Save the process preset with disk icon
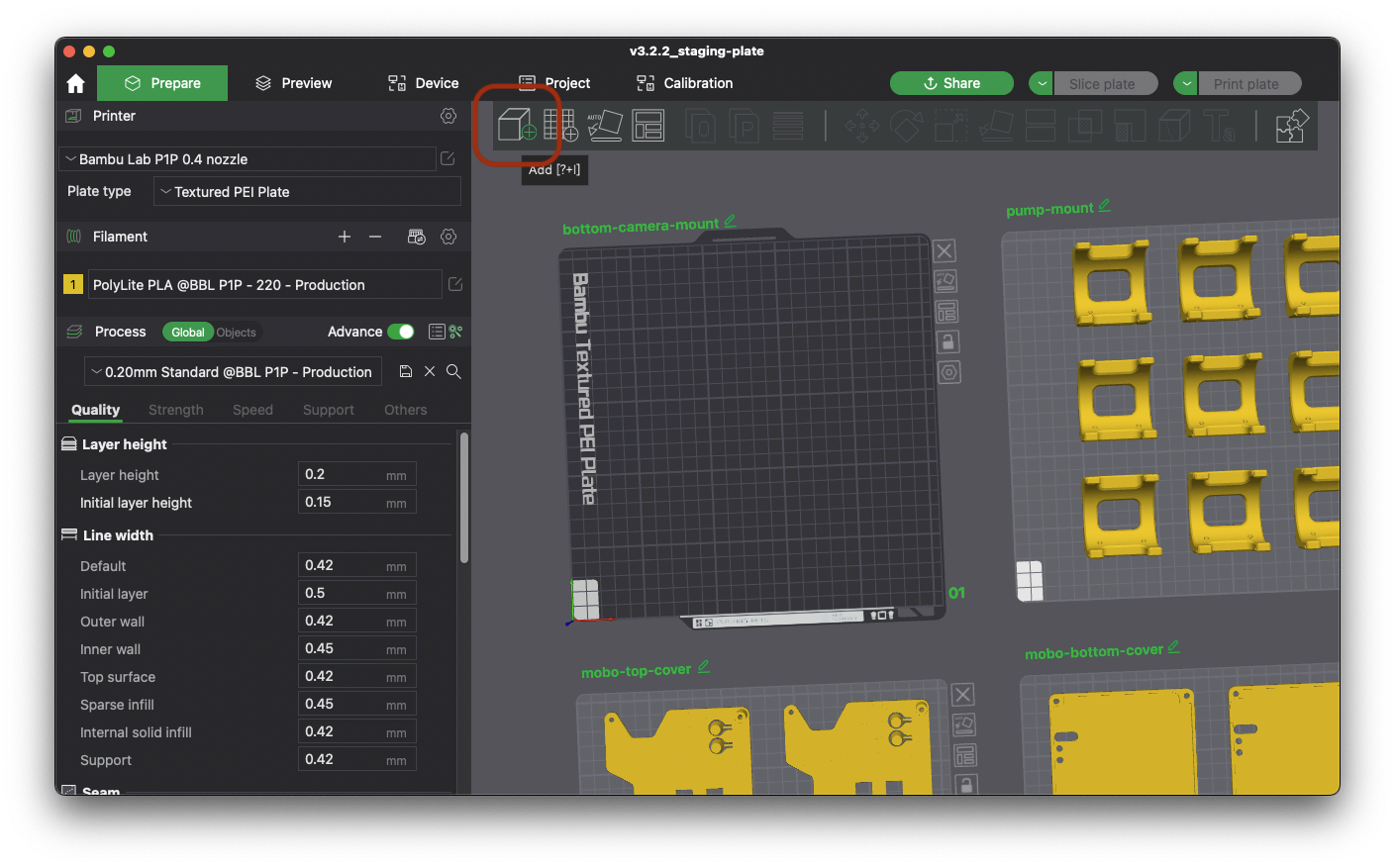Screen dimensions: 1395x868 tap(406, 371)
